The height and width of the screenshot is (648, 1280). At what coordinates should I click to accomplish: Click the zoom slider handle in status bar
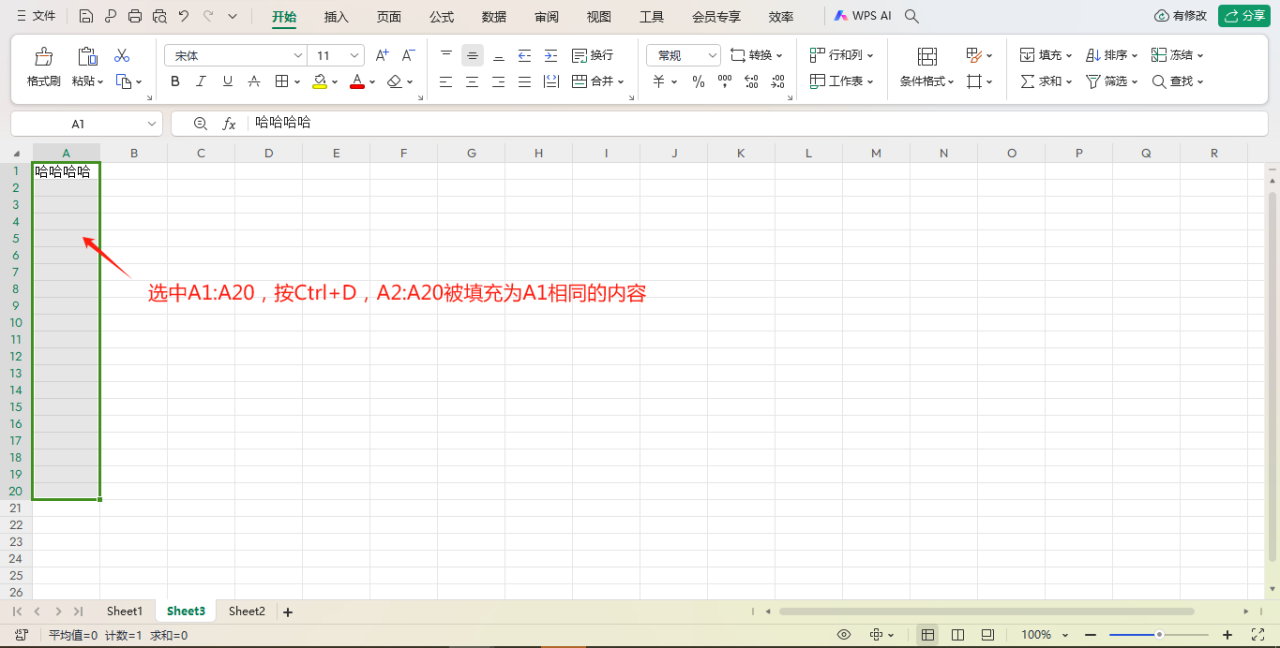tap(1159, 635)
